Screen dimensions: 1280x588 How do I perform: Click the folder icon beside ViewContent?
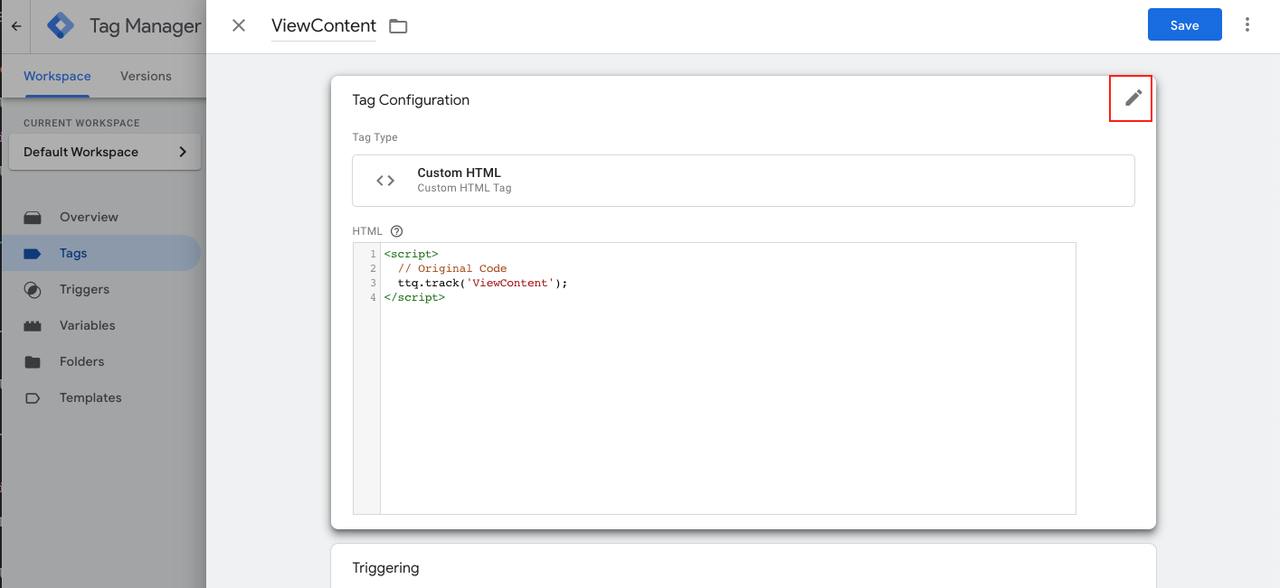[398, 26]
